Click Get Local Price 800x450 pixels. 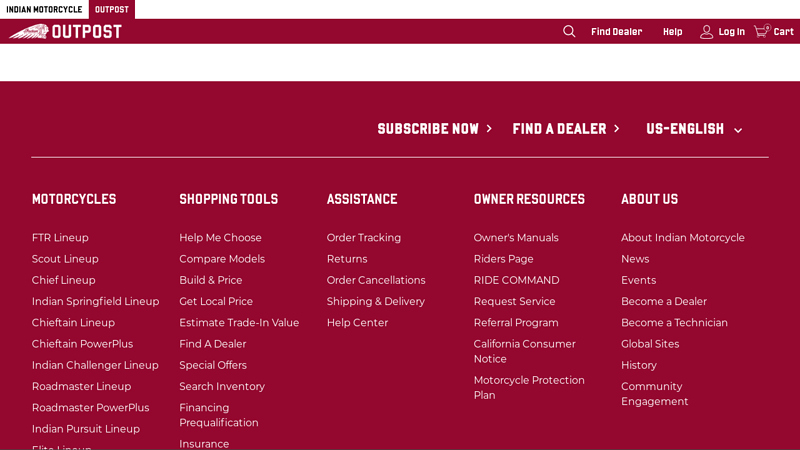click(x=216, y=302)
